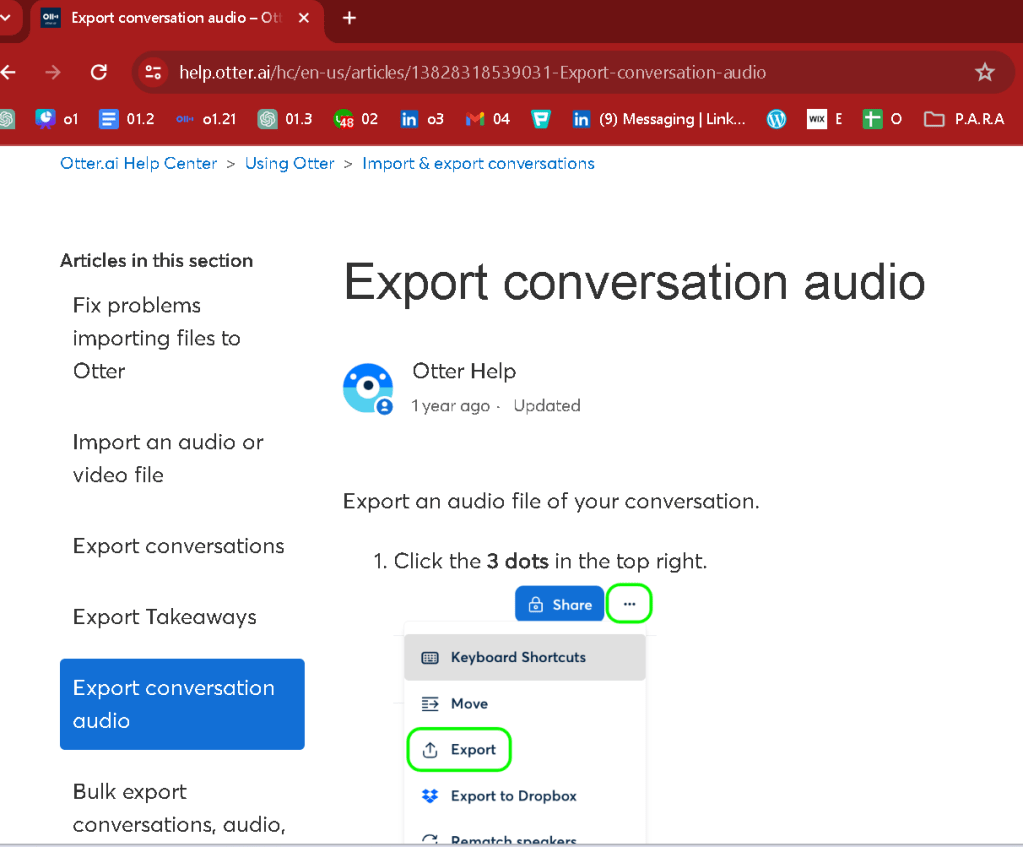Viewport: 1023px width, 847px height.
Task: Select the Export conversation audio browser tab
Action: pos(175,18)
